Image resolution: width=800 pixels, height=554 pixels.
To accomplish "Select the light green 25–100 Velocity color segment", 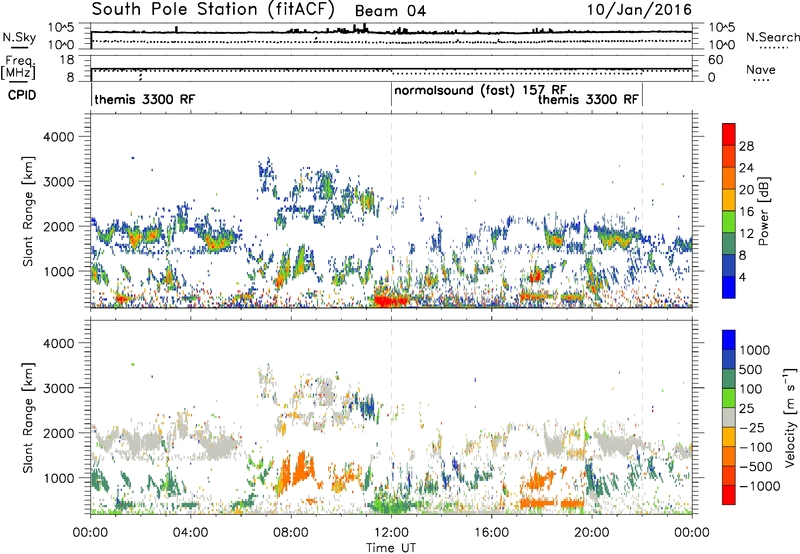I will 729,398.
